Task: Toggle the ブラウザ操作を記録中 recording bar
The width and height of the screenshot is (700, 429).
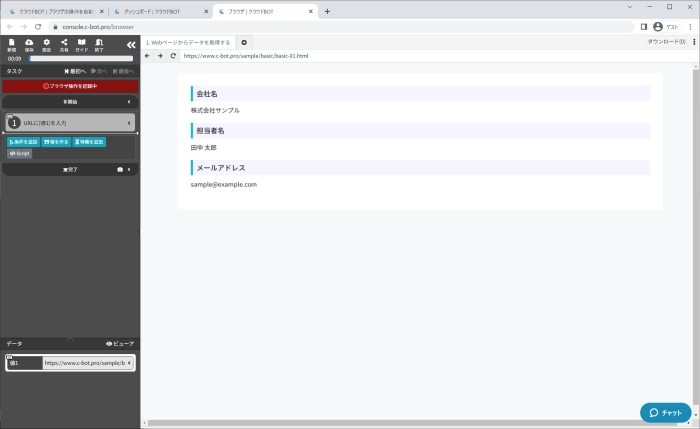Action: [70, 86]
